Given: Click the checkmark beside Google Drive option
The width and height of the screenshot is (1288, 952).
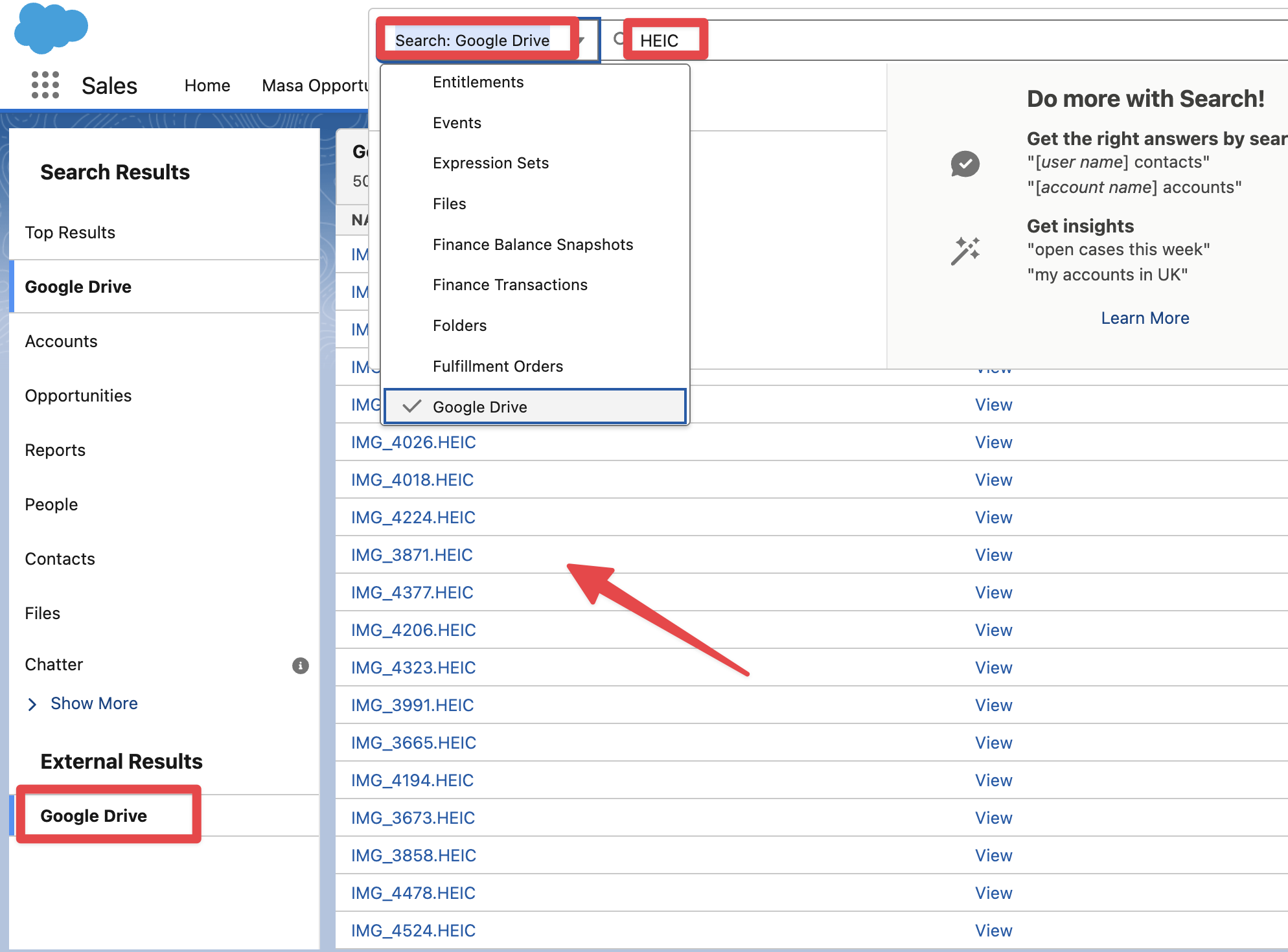Looking at the screenshot, I should click(x=412, y=407).
